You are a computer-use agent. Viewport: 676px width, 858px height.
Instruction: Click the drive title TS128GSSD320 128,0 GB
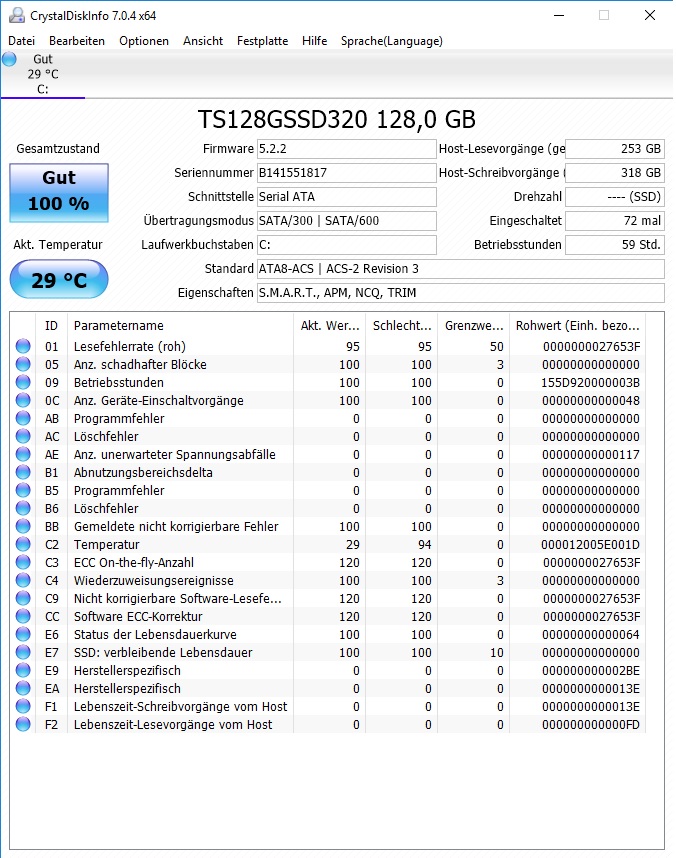click(337, 120)
